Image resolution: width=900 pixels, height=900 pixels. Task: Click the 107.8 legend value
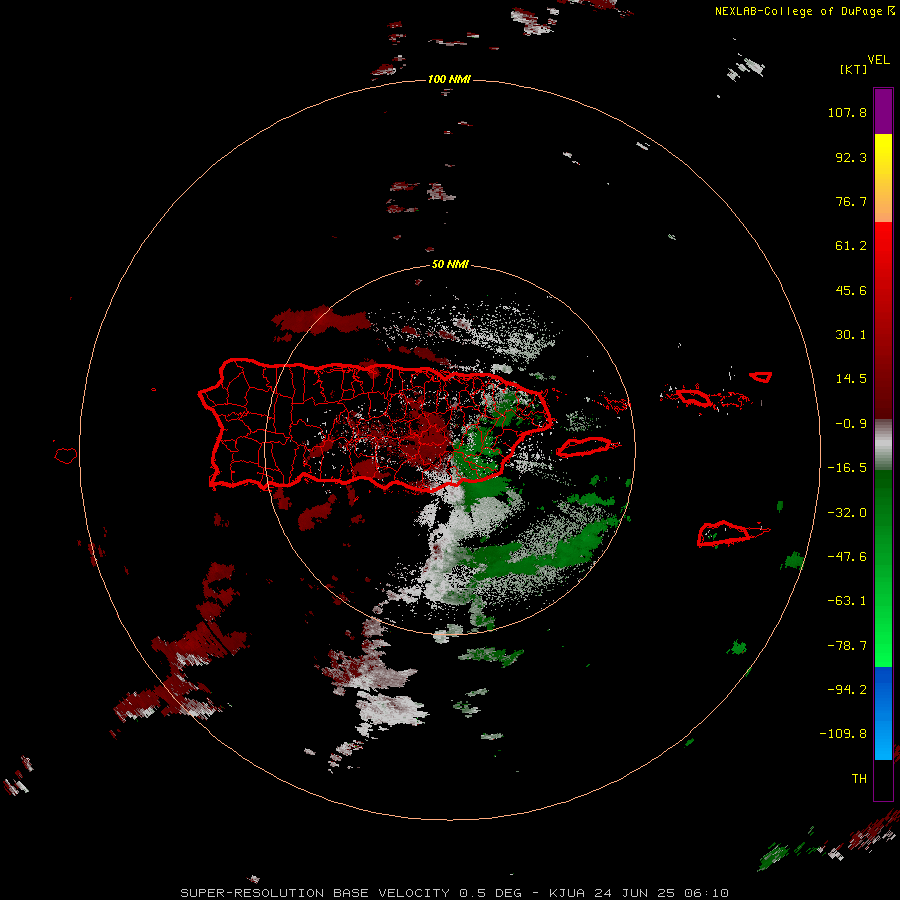coord(847,112)
